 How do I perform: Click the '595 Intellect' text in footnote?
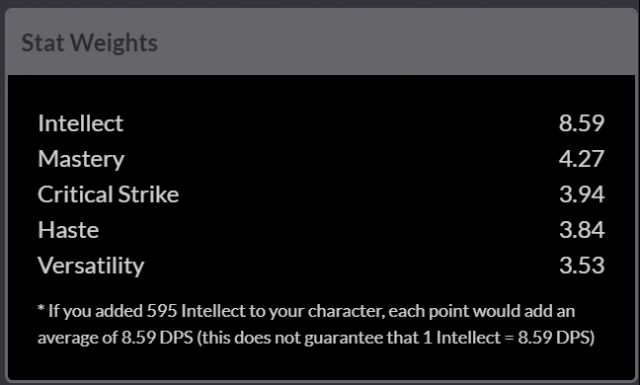point(196,311)
